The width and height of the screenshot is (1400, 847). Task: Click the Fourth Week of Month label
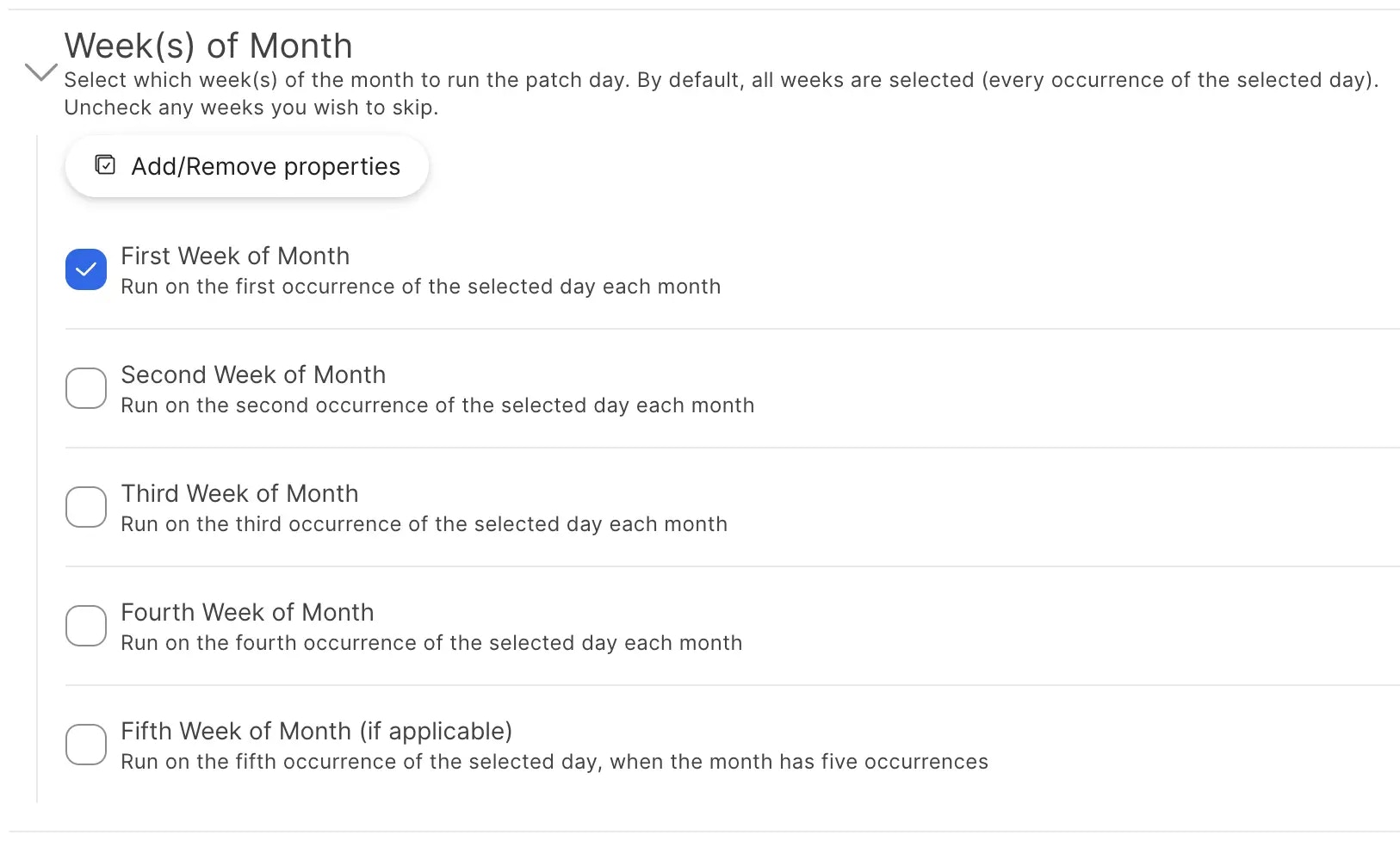[246, 612]
